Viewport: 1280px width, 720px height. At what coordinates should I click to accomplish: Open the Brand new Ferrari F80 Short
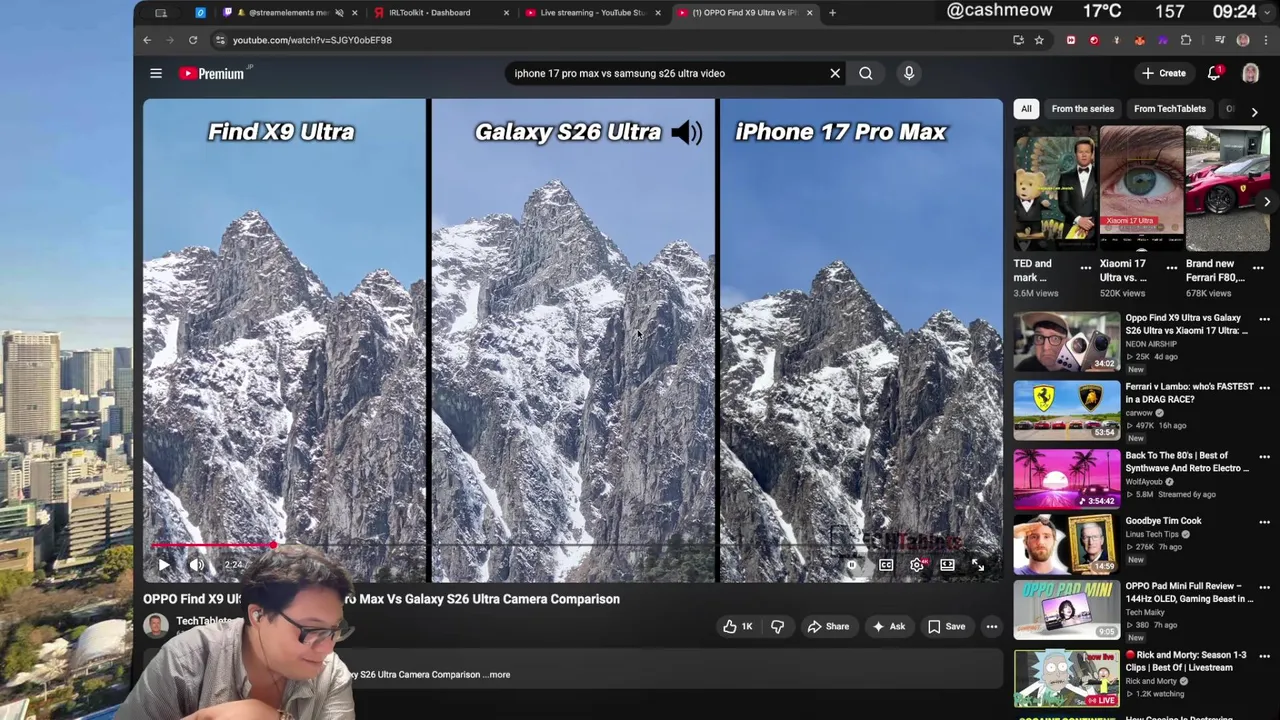click(1227, 189)
